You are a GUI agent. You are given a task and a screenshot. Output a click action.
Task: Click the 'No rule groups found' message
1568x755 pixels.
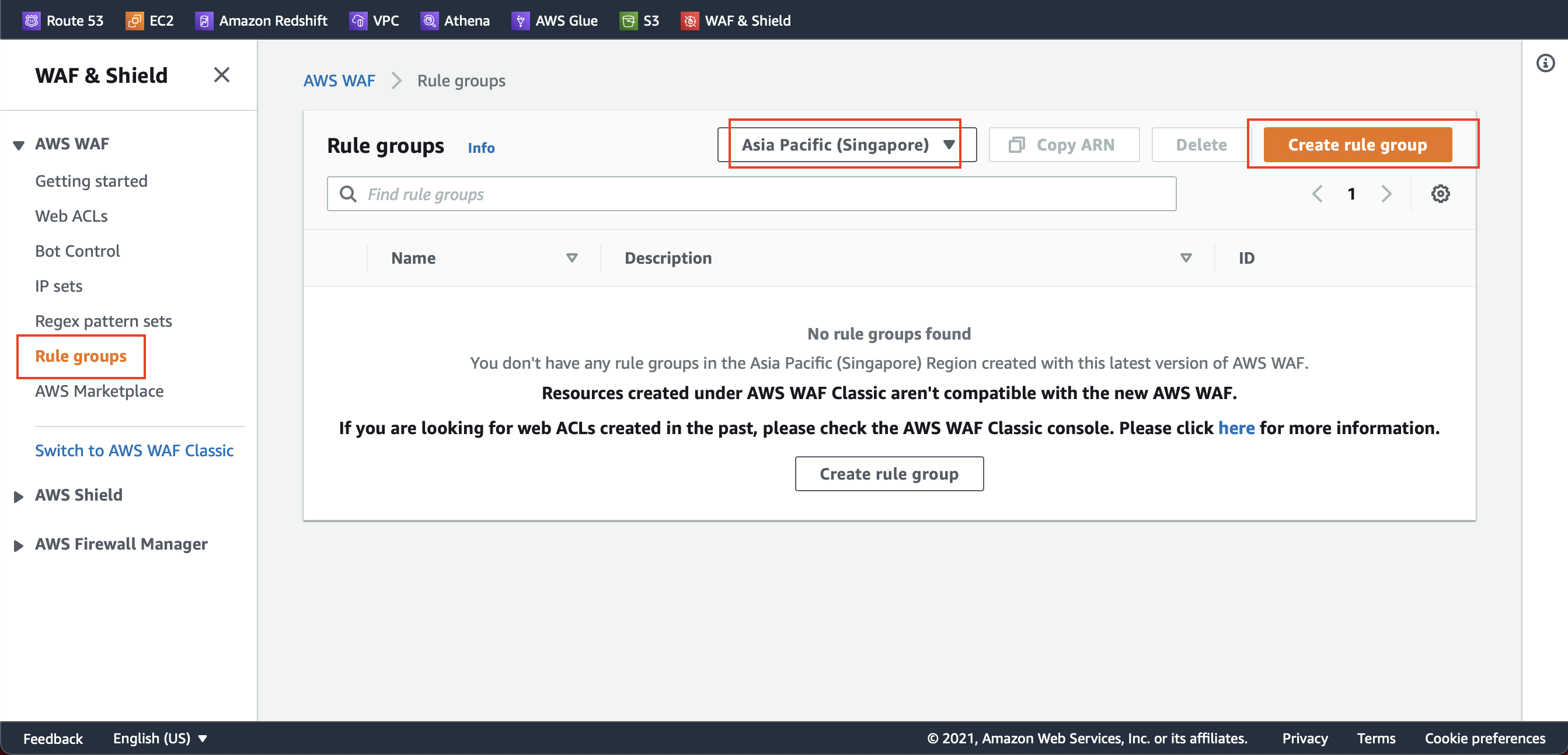click(888, 334)
